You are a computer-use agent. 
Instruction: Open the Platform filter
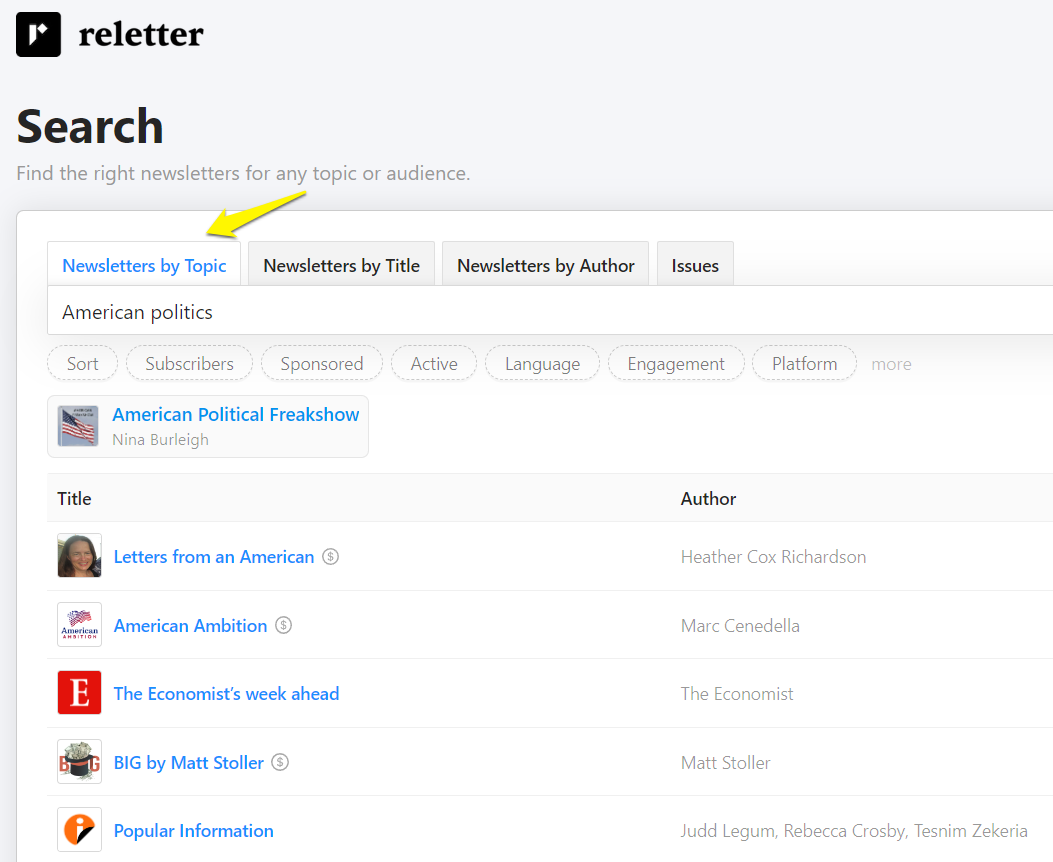tap(804, 363)
